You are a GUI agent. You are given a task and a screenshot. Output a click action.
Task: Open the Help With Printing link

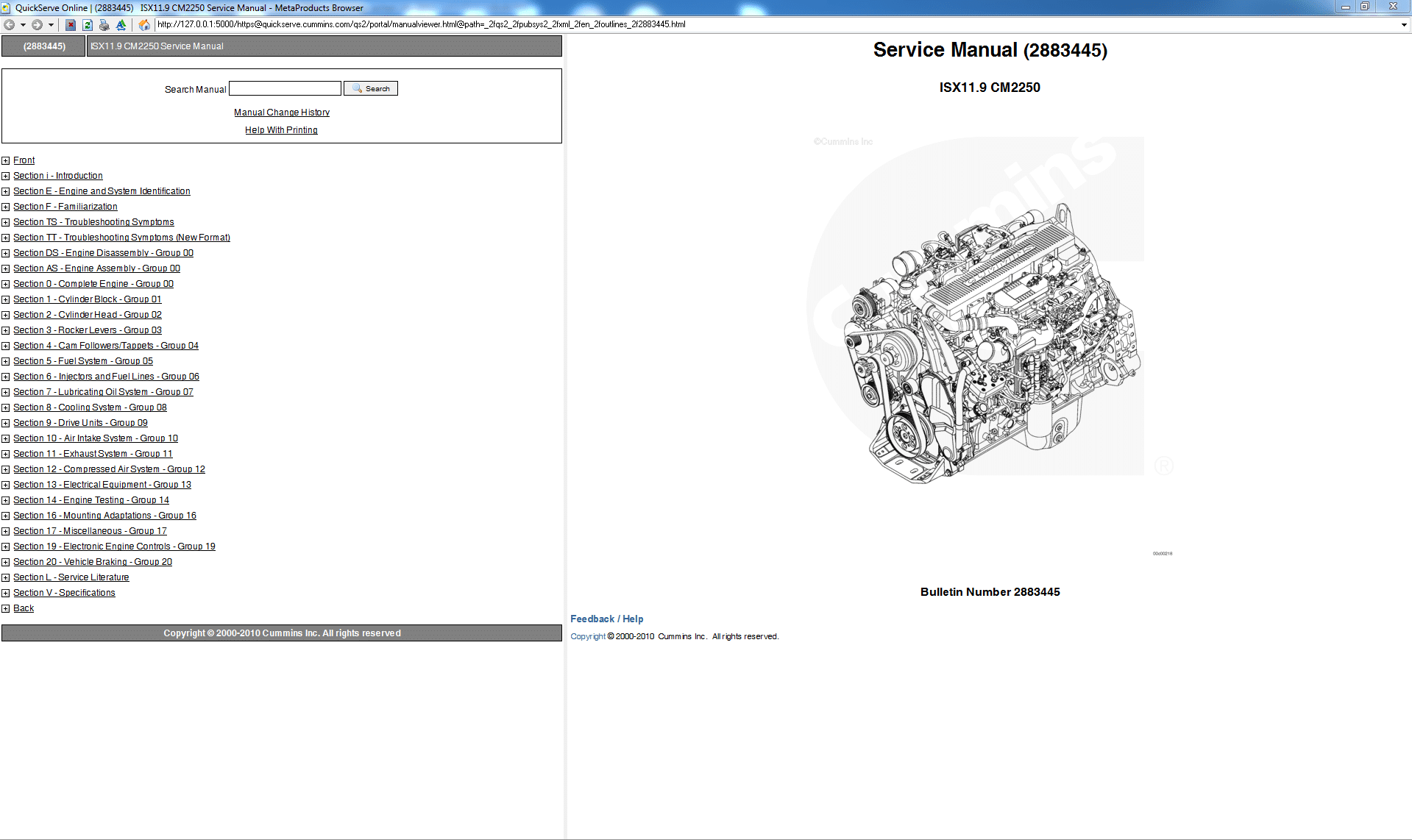pyautogui.click(x=281, y=129)
